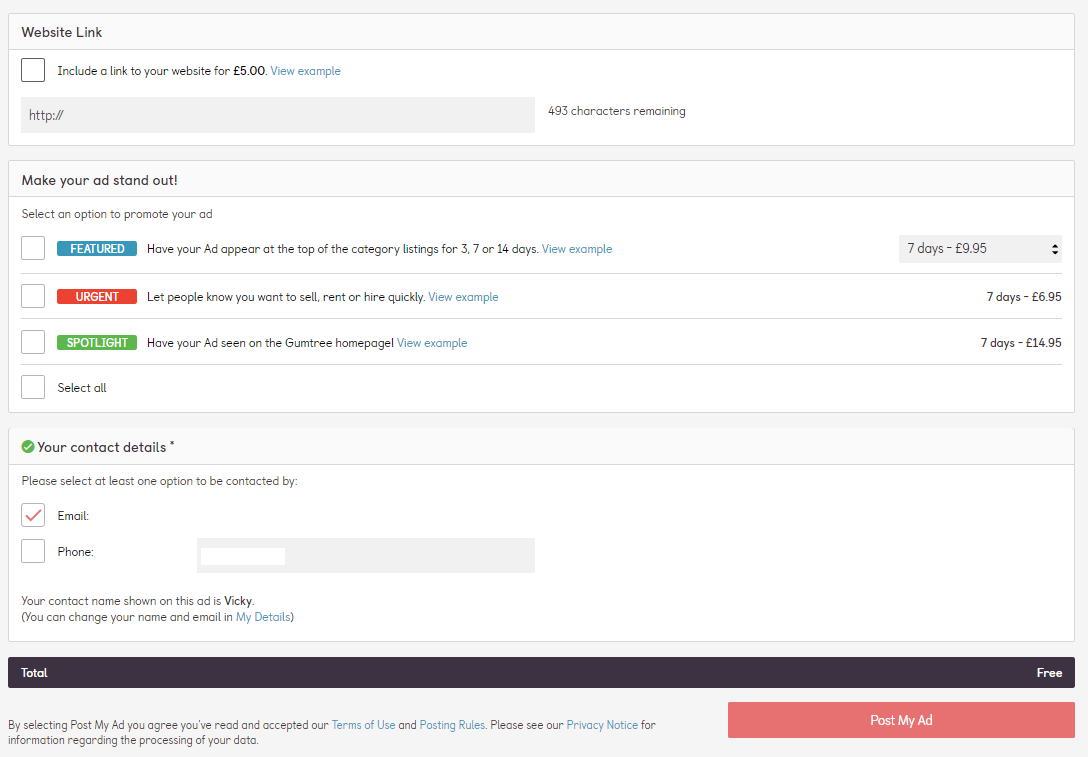
Task: Tick the Phone contact checkbox
Action: point(33,551)
